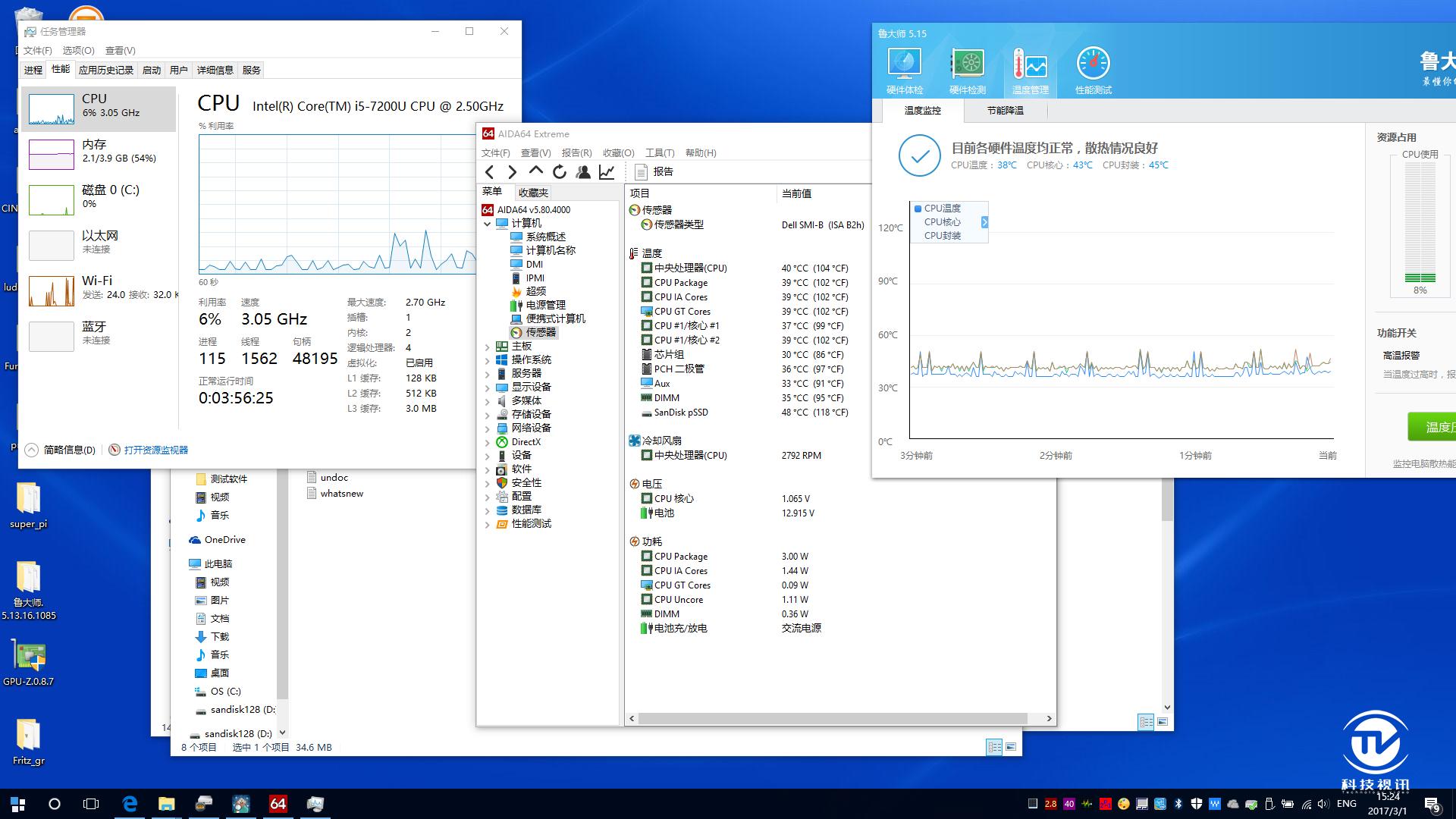Click the refresh icon on AIDA64 toolbar
Image resolution: width=1456 pixels, height=819 pixels.
point(560,172)
